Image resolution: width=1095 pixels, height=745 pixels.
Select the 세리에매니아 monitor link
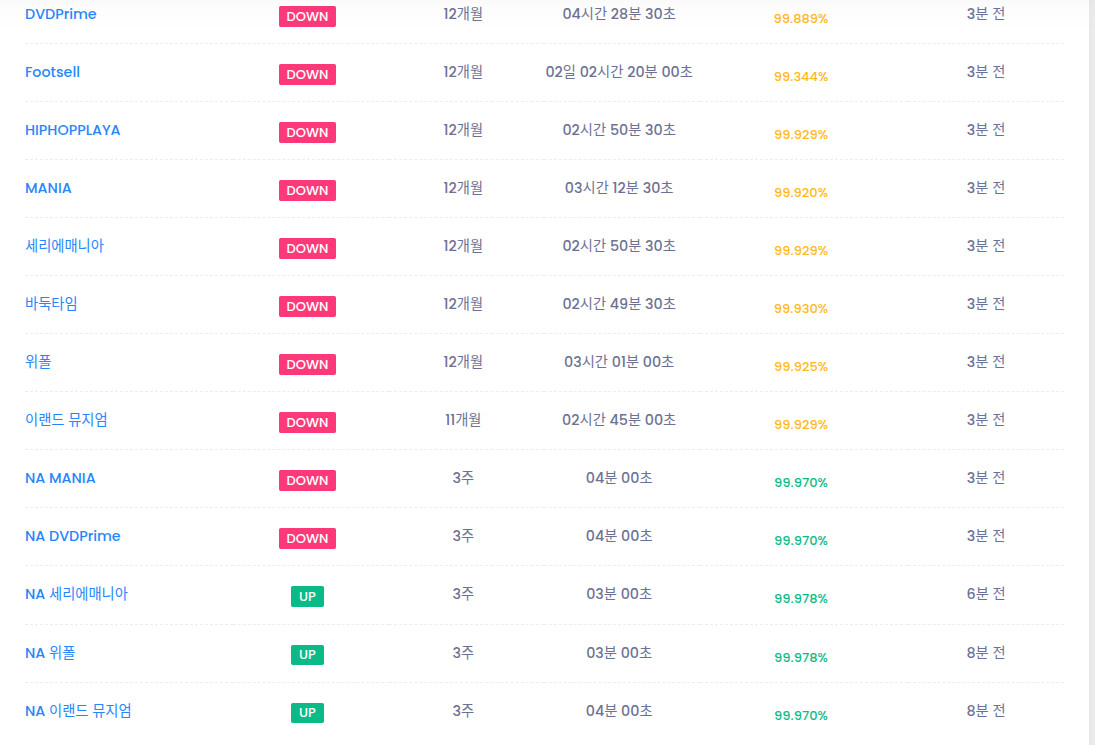tap(64, 246)
